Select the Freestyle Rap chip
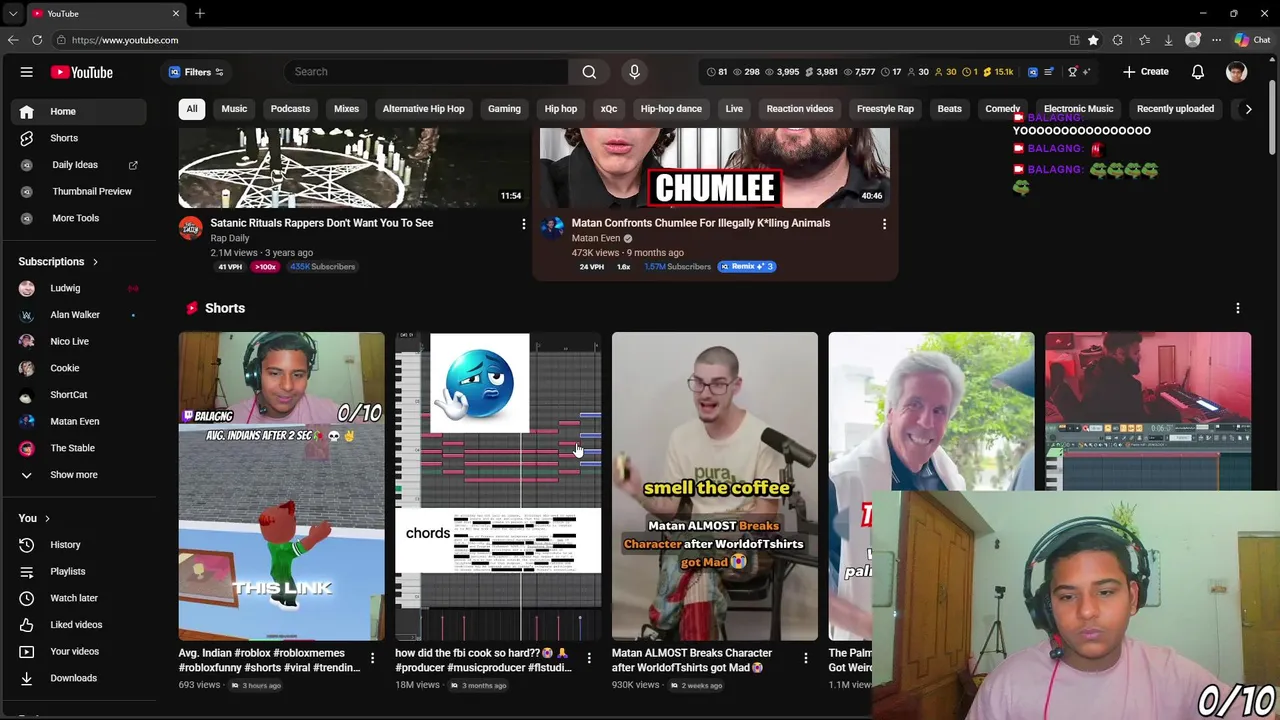The width and height of the screenshot is (1280, 720). [x=885, y=109]
